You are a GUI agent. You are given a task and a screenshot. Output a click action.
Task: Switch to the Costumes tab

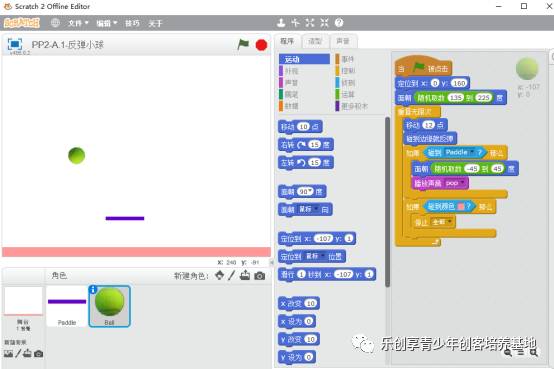pos(315,41)
